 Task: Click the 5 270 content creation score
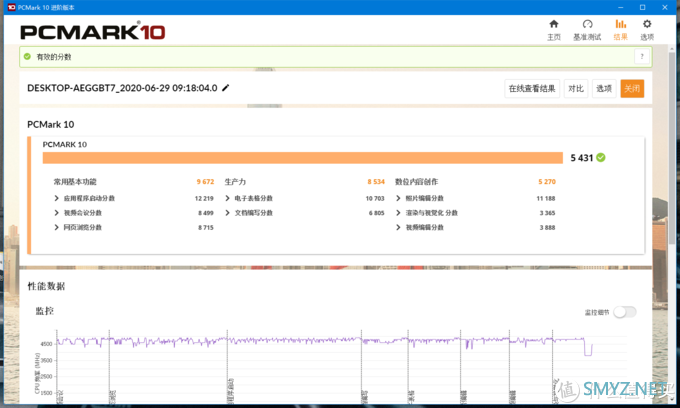(547, 182)
